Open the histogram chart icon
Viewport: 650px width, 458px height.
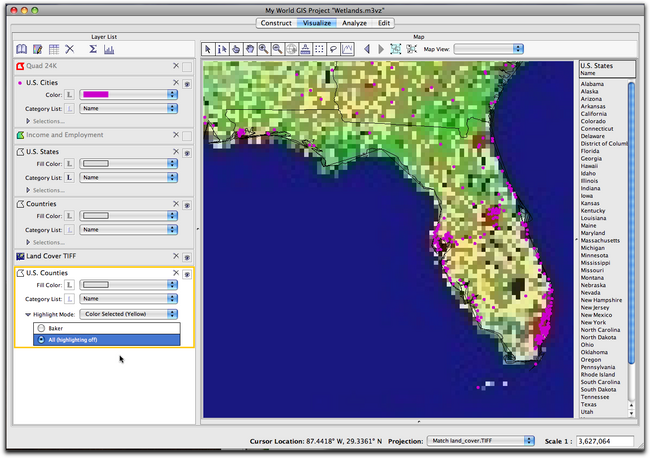(108, 49)
